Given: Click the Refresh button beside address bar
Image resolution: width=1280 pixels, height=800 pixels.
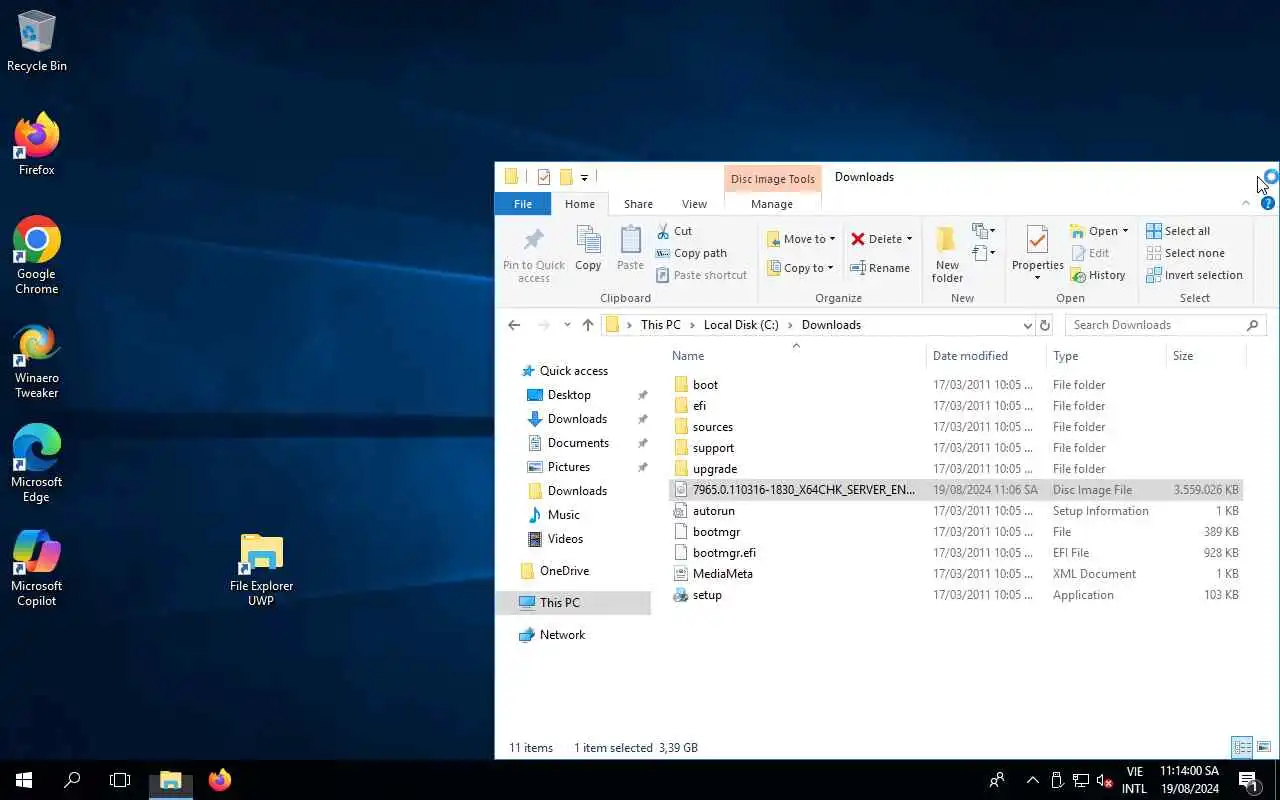Looking at the screenshot, I should 1045,325.
